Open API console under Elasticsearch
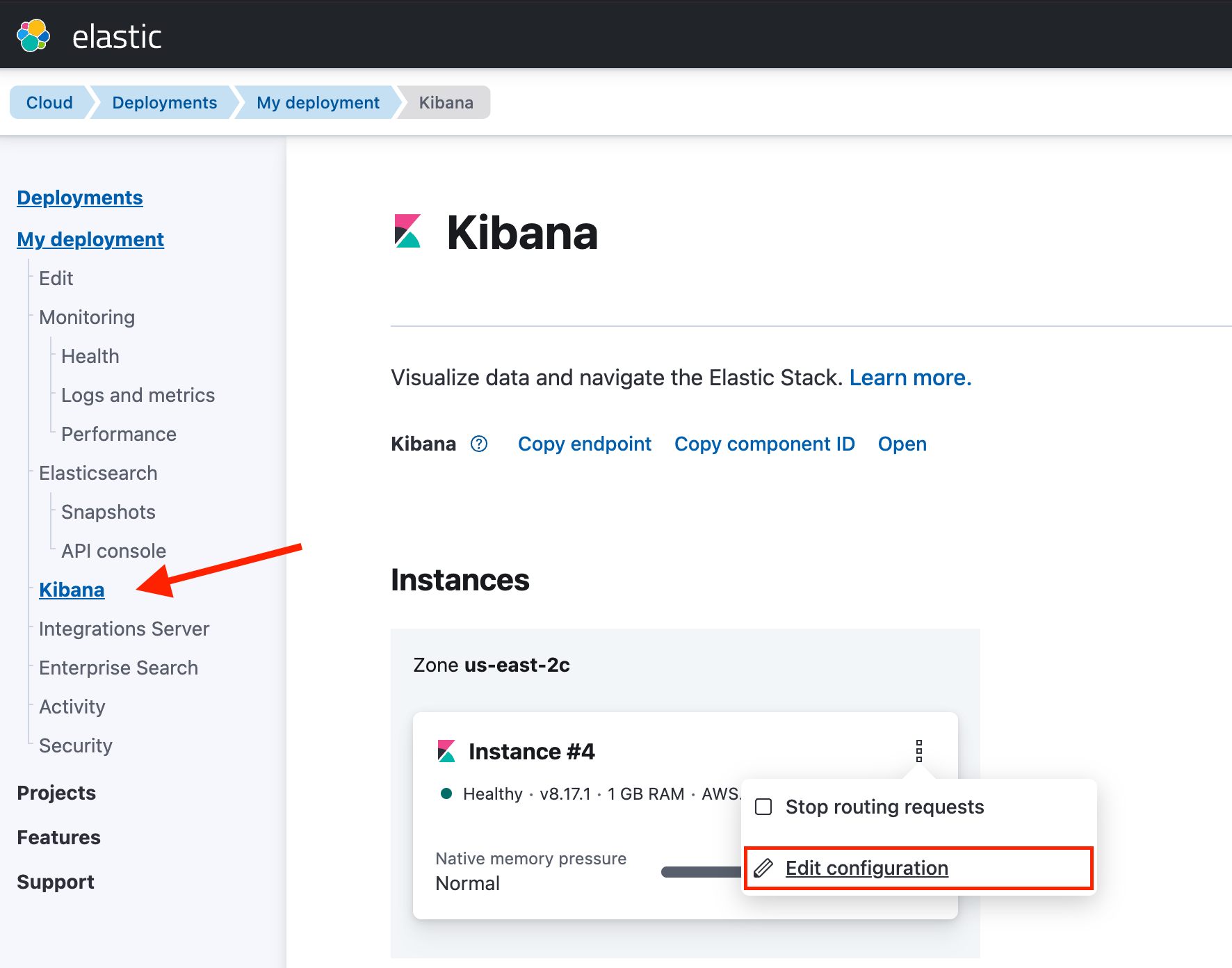 114,551
